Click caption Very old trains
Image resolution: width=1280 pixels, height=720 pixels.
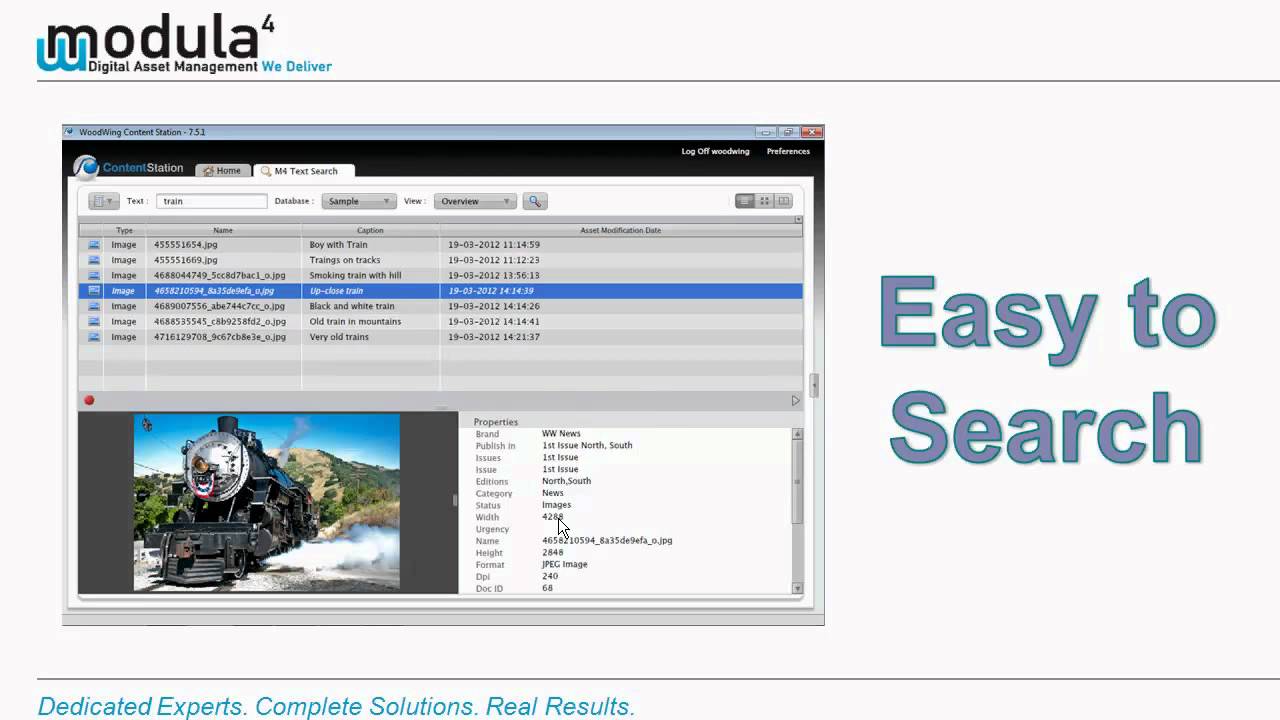click(x=339, y=337)
